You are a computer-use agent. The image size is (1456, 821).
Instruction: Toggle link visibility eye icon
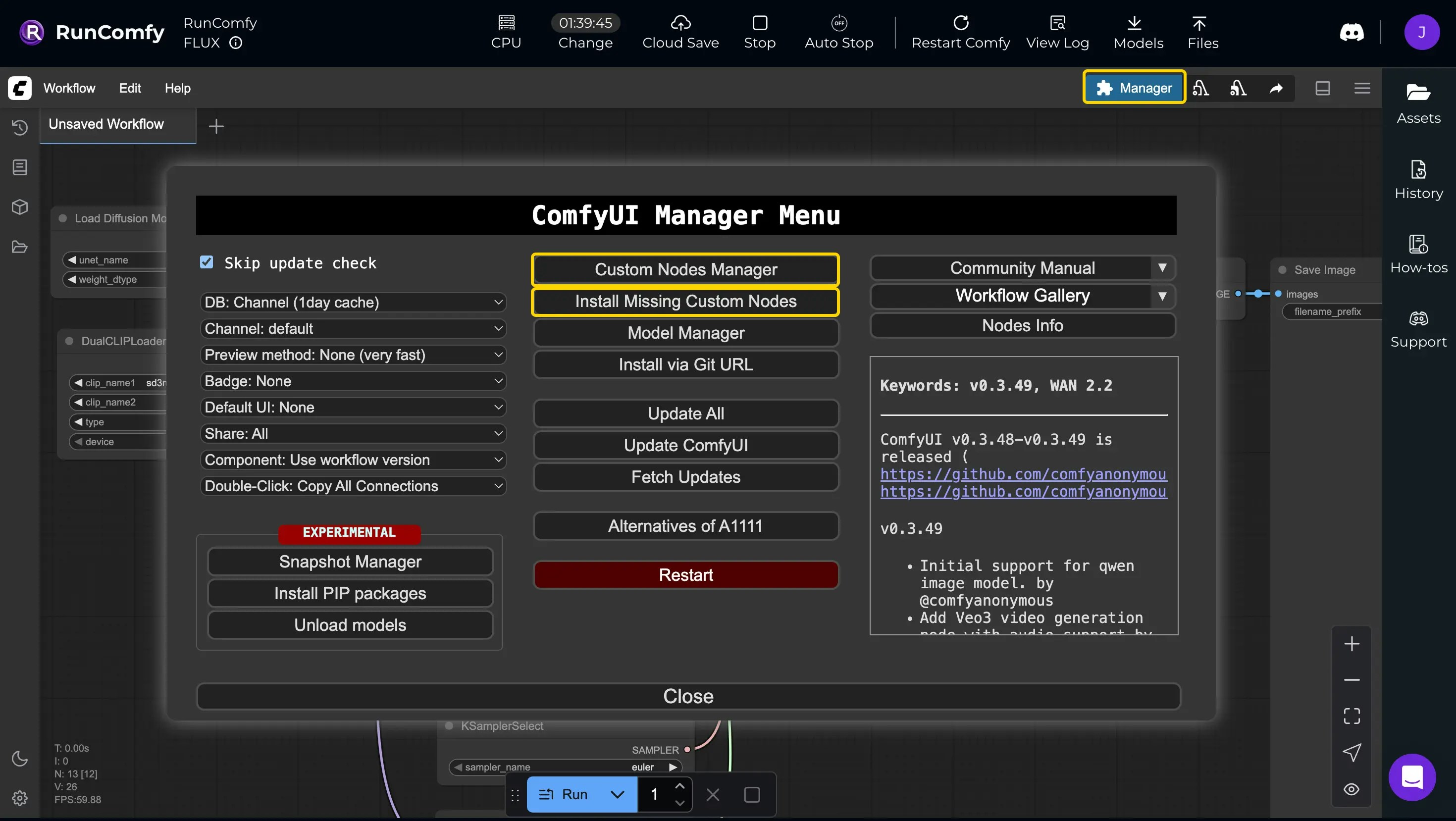pos(1352,789)
